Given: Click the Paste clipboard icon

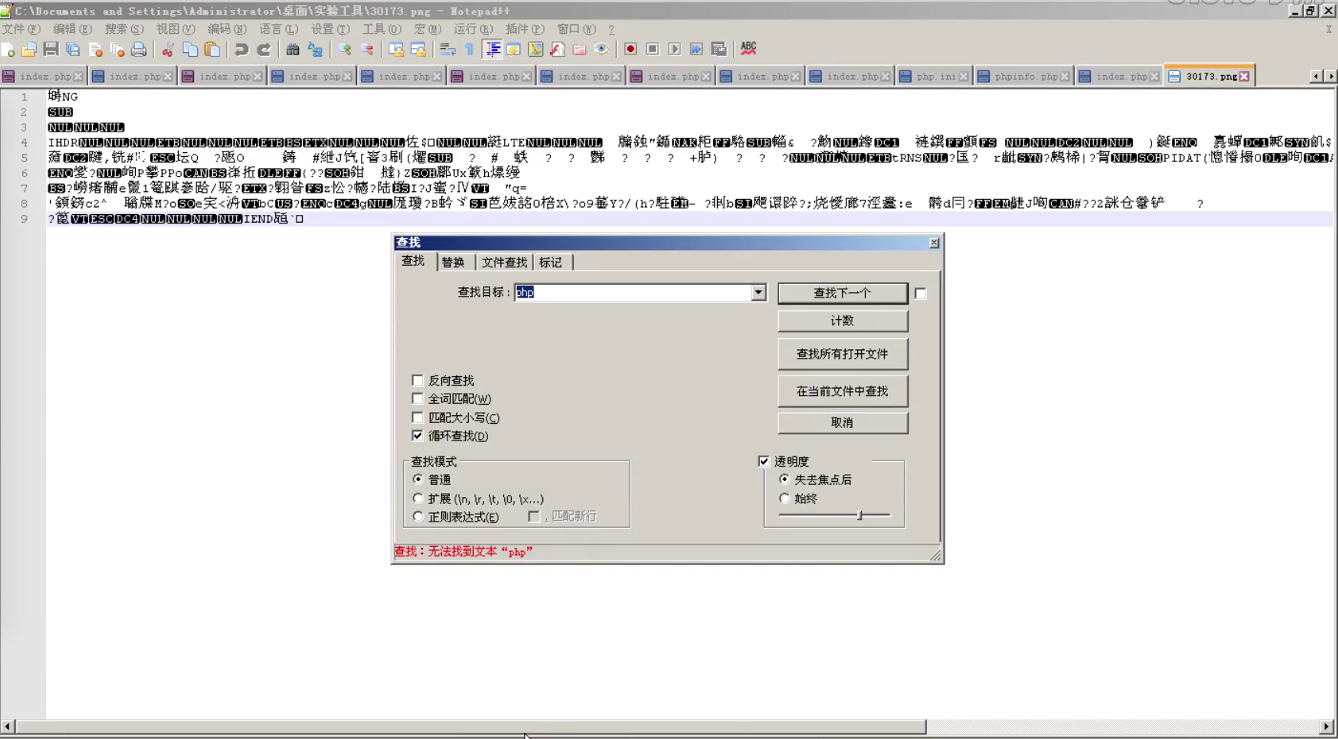Looking at the screenshot, I should point(212,49).
